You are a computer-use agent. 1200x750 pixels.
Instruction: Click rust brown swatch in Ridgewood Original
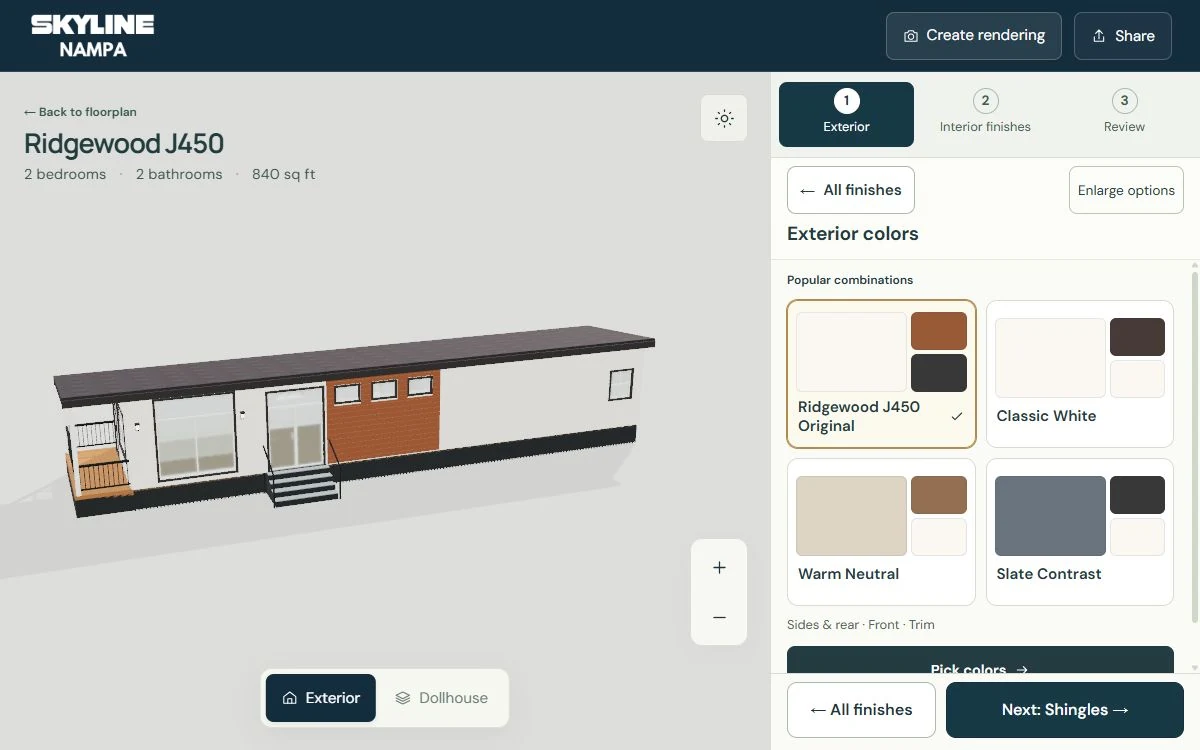(x=939, y=331)
